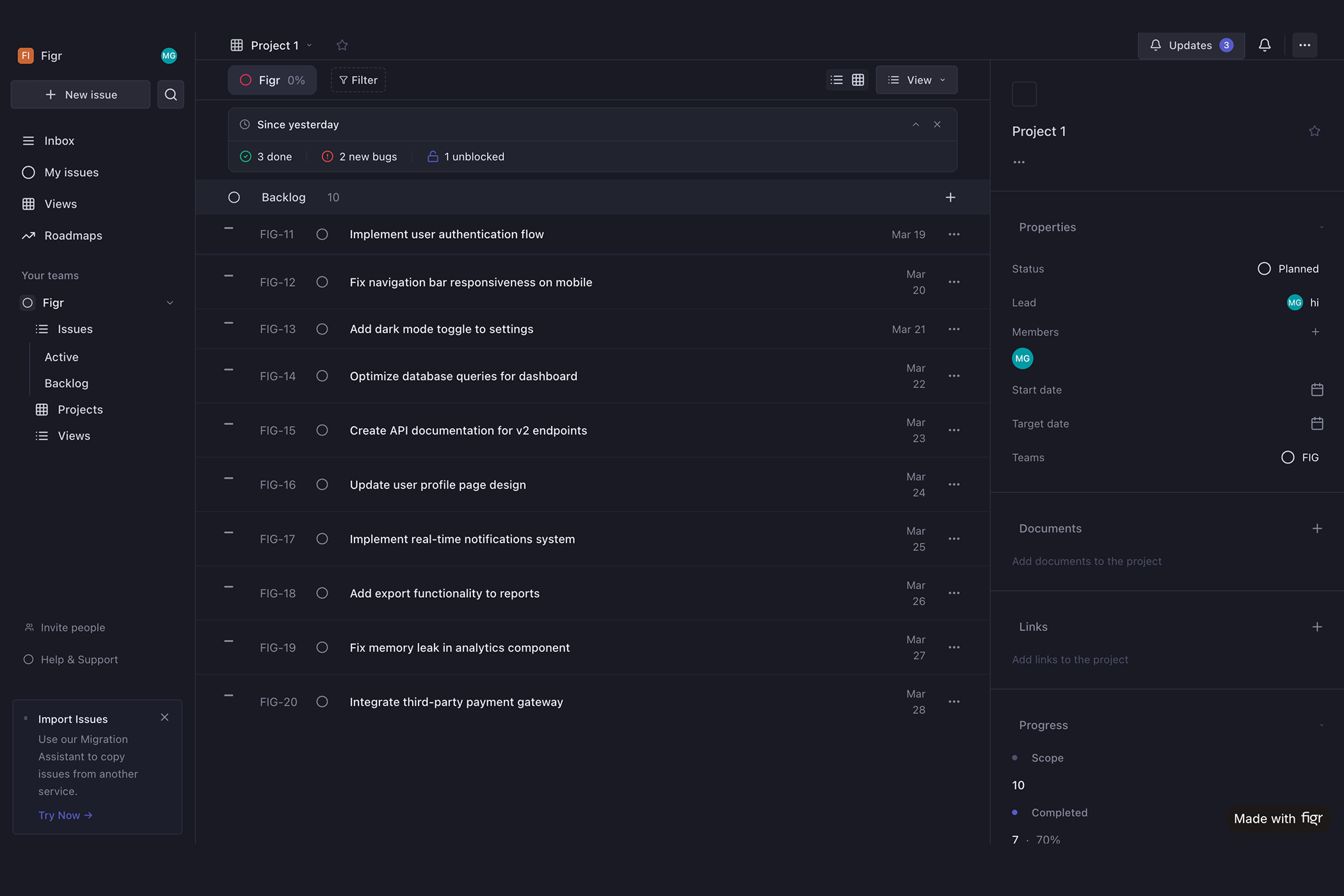
Task: Star Project 1 in the top header
Action: coord(342,45)
